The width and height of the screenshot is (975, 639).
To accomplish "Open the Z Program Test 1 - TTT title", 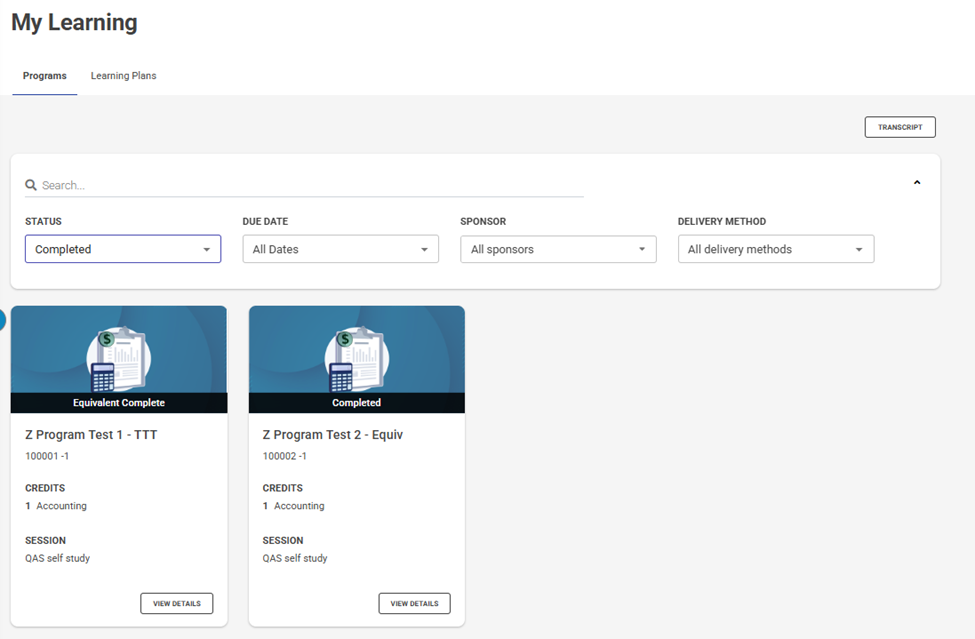I will pos(91,435).
